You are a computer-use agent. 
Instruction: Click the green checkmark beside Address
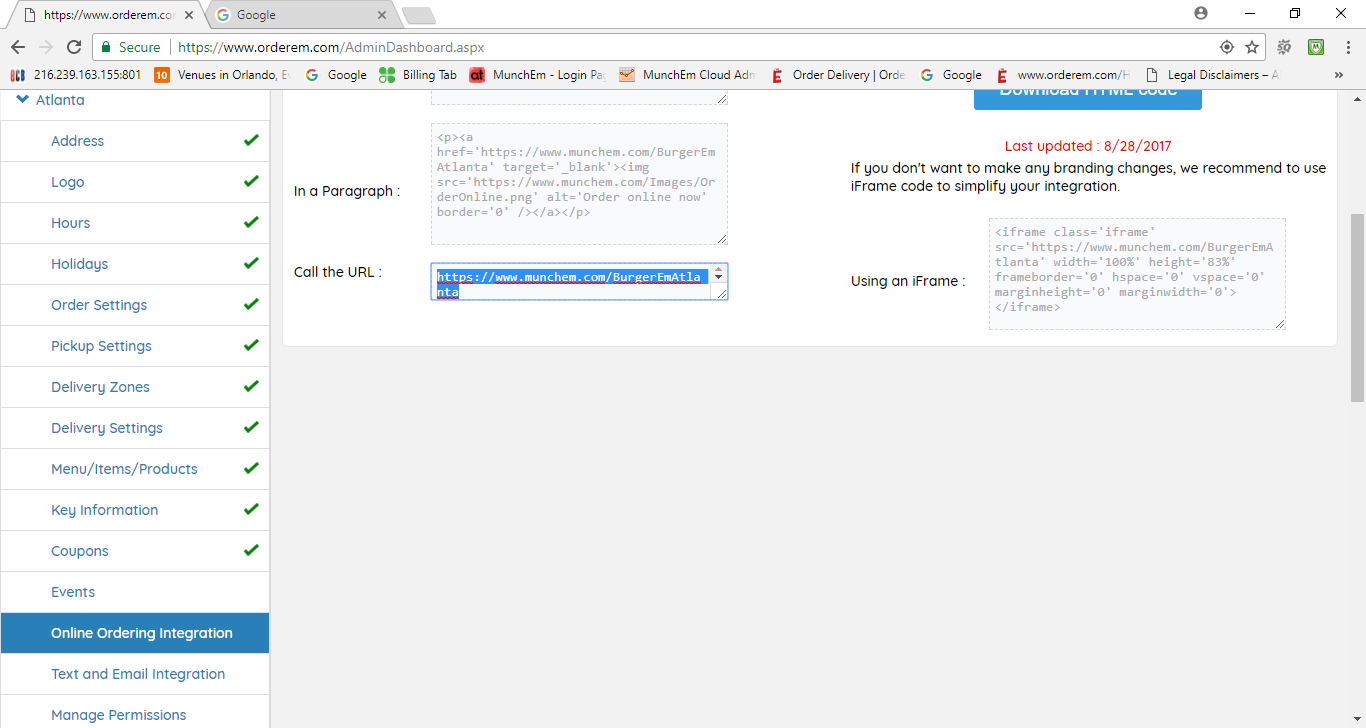(x=251, y=141)
